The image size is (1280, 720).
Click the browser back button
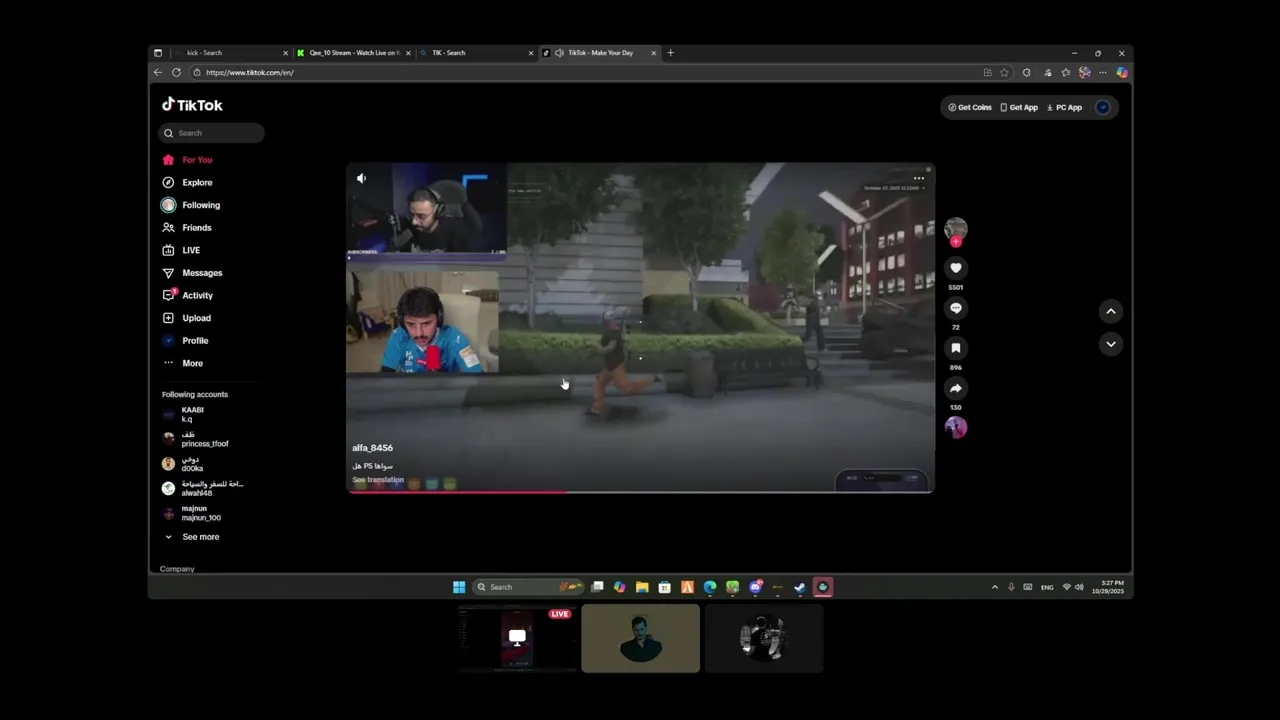tap(158, 73)
